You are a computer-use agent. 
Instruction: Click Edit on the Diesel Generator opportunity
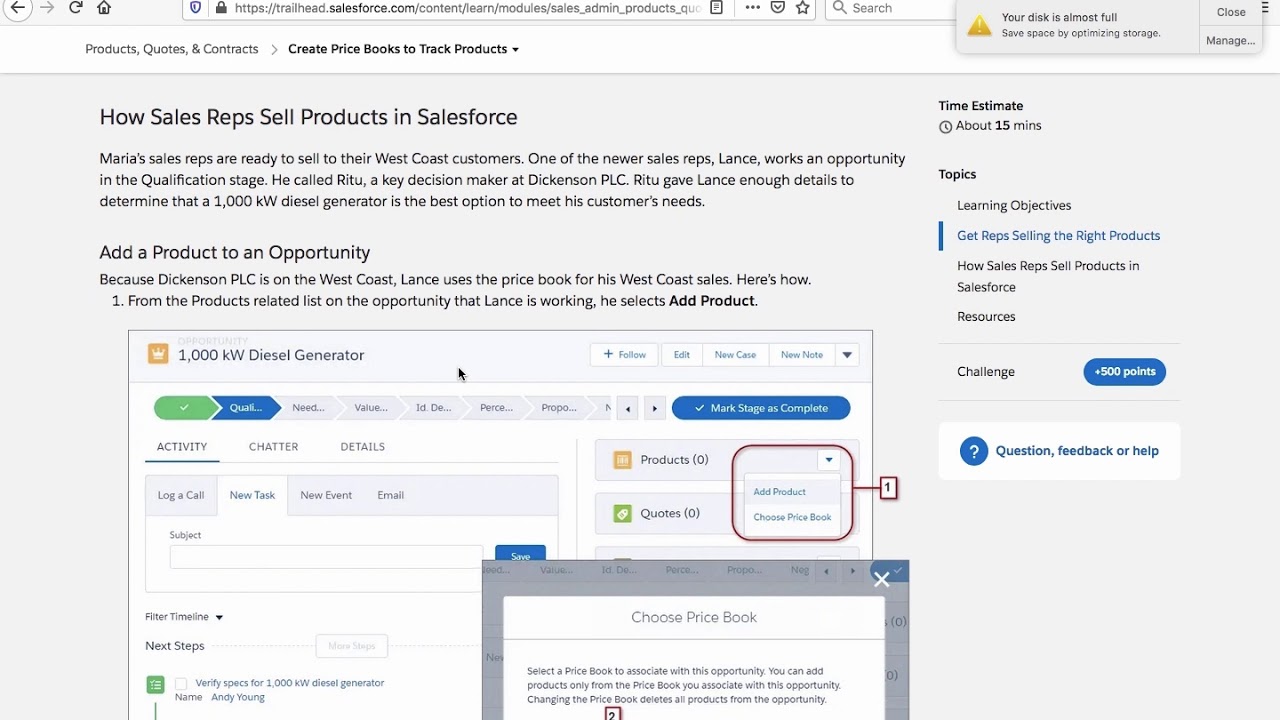coord(681,354)
